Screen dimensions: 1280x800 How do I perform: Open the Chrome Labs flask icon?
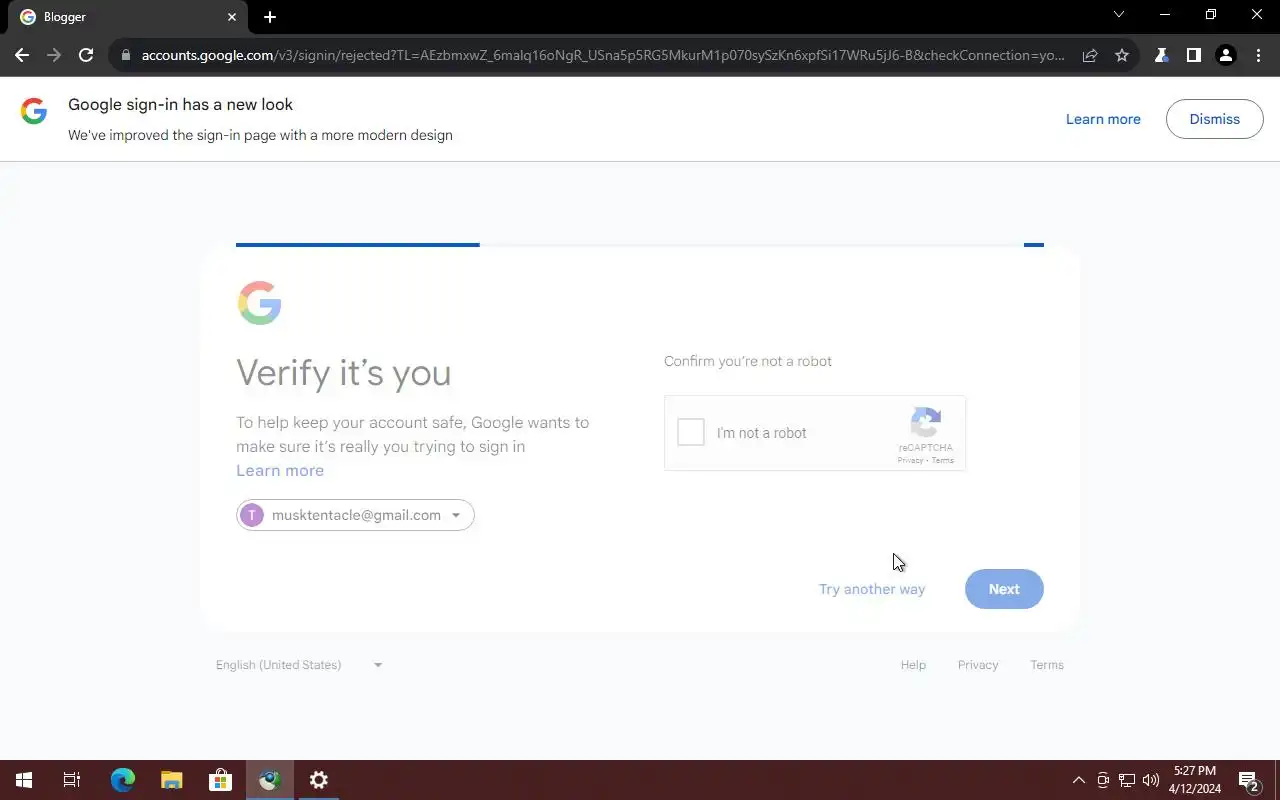coord(1161,55)
